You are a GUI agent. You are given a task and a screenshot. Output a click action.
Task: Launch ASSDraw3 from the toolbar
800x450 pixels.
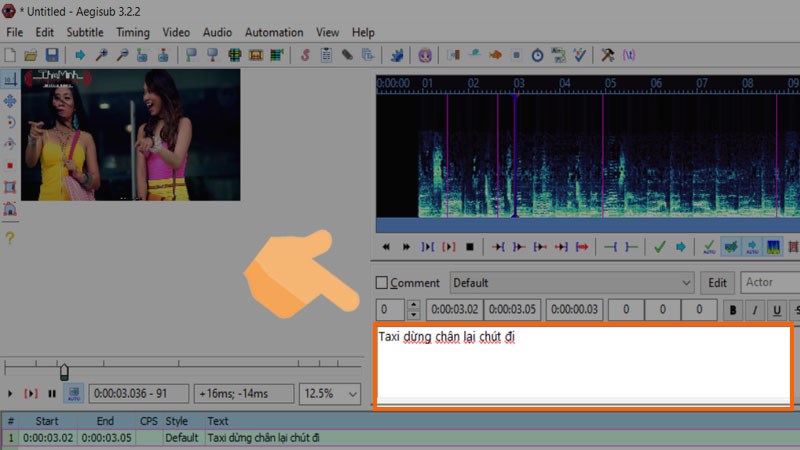424,55
